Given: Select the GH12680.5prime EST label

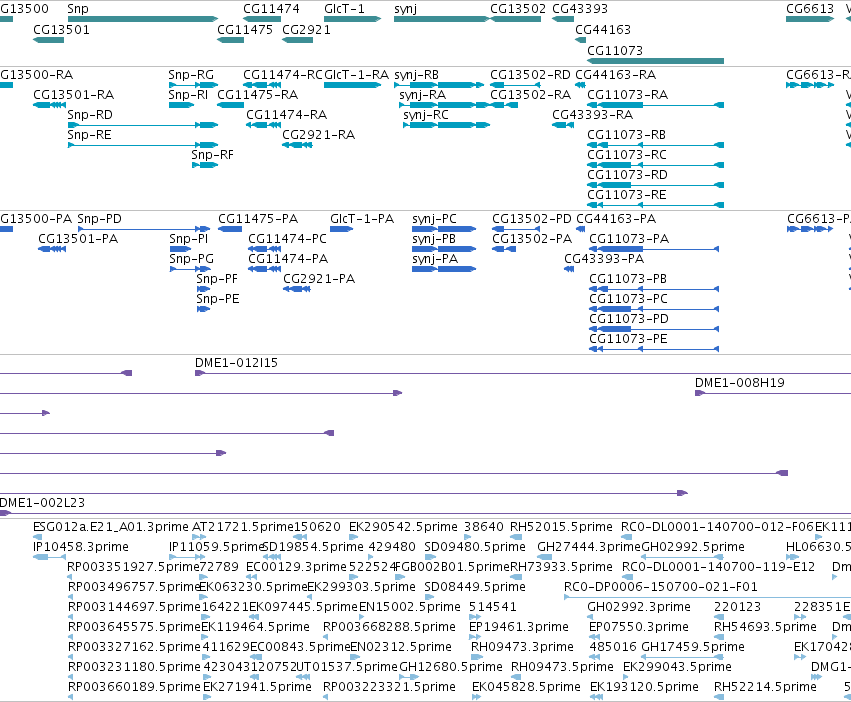Looking at the screenshot, I should coord(450,667).
